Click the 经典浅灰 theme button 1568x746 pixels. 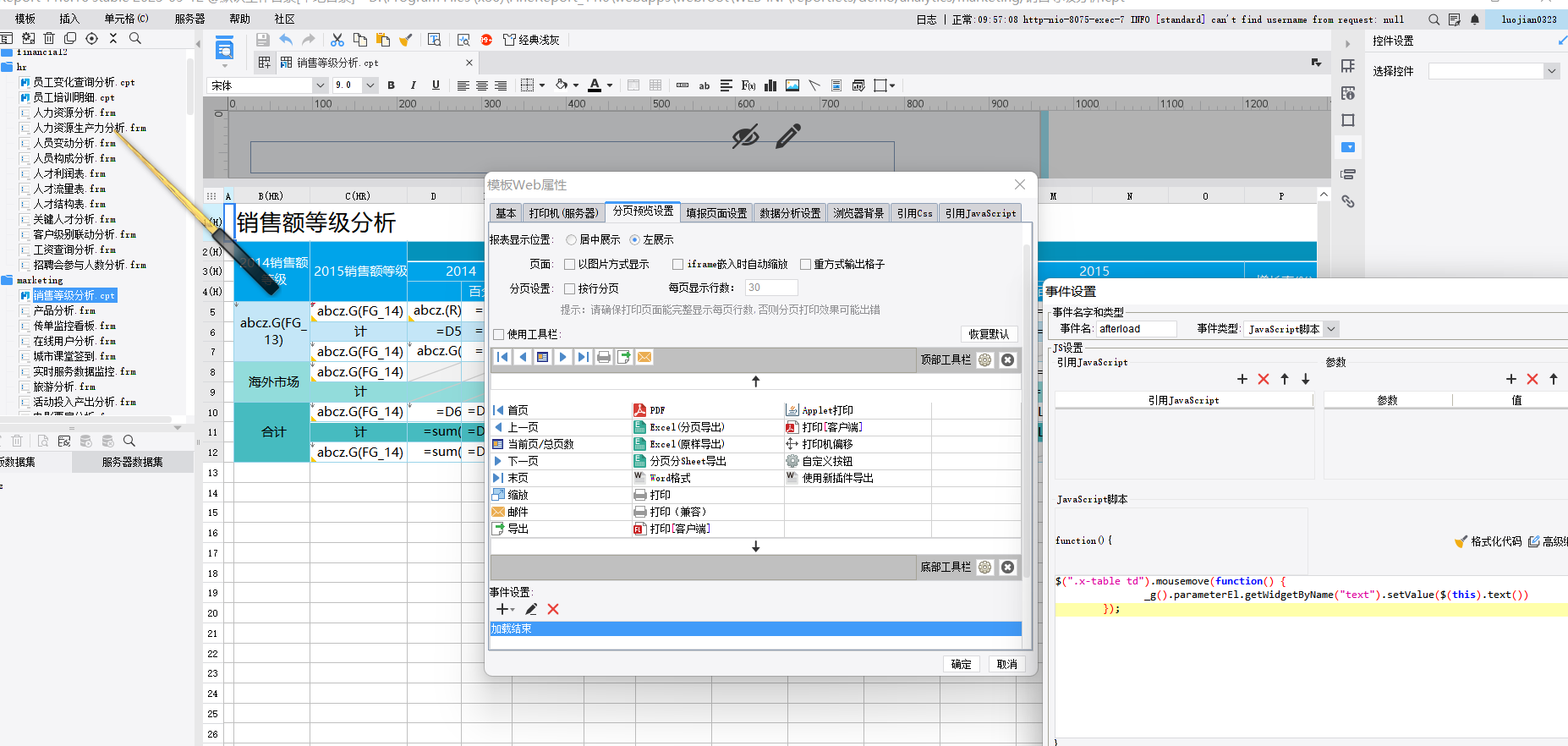(x=531, y=40)
